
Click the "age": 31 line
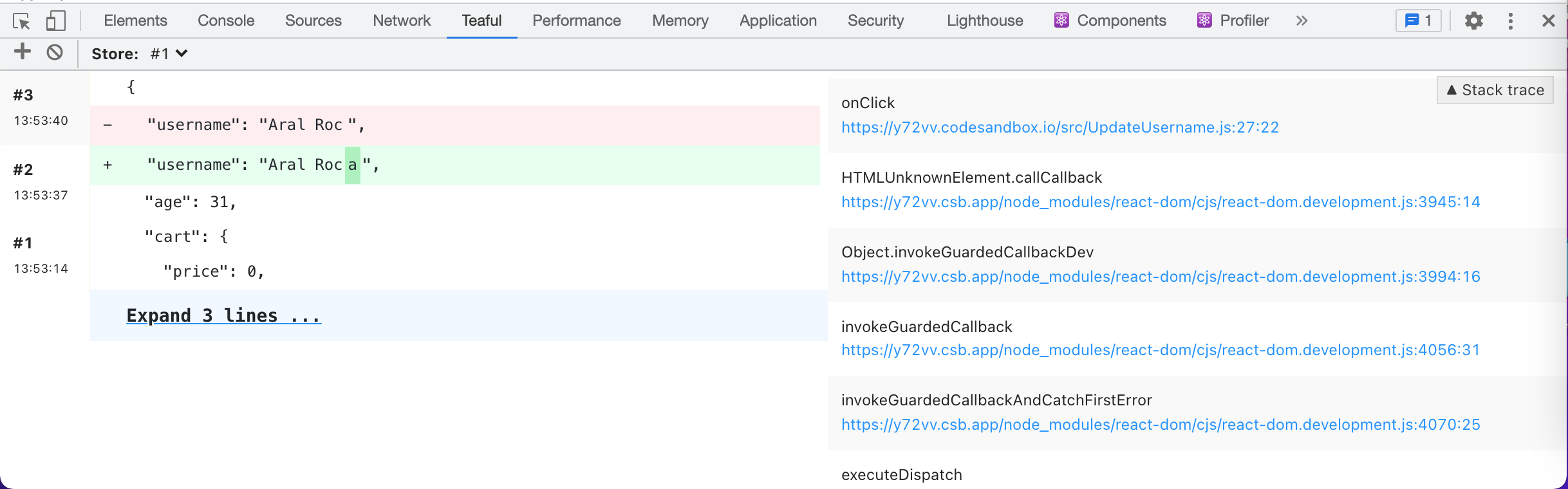pos(191,202)
